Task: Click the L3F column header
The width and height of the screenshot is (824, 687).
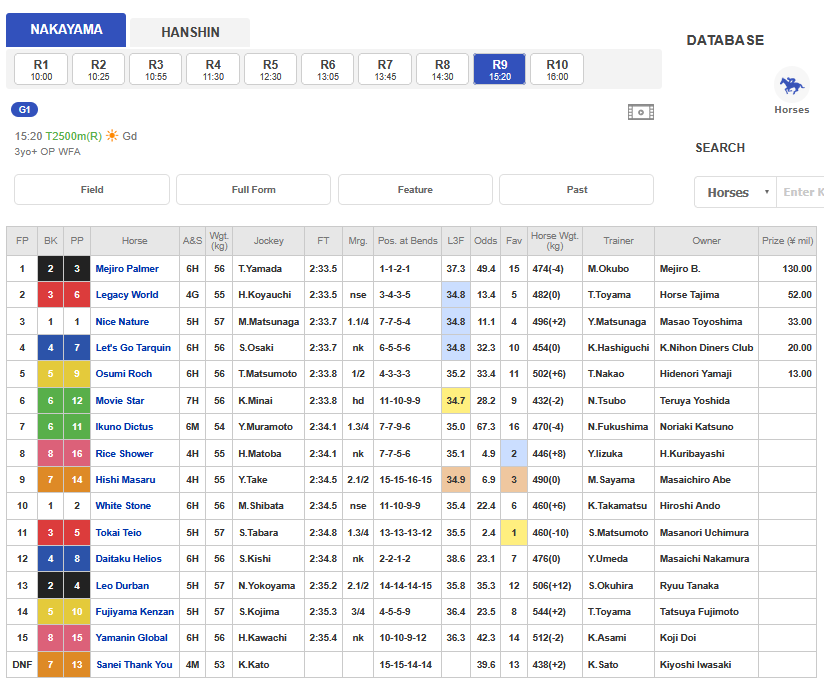Action: (x=456, y=241)
